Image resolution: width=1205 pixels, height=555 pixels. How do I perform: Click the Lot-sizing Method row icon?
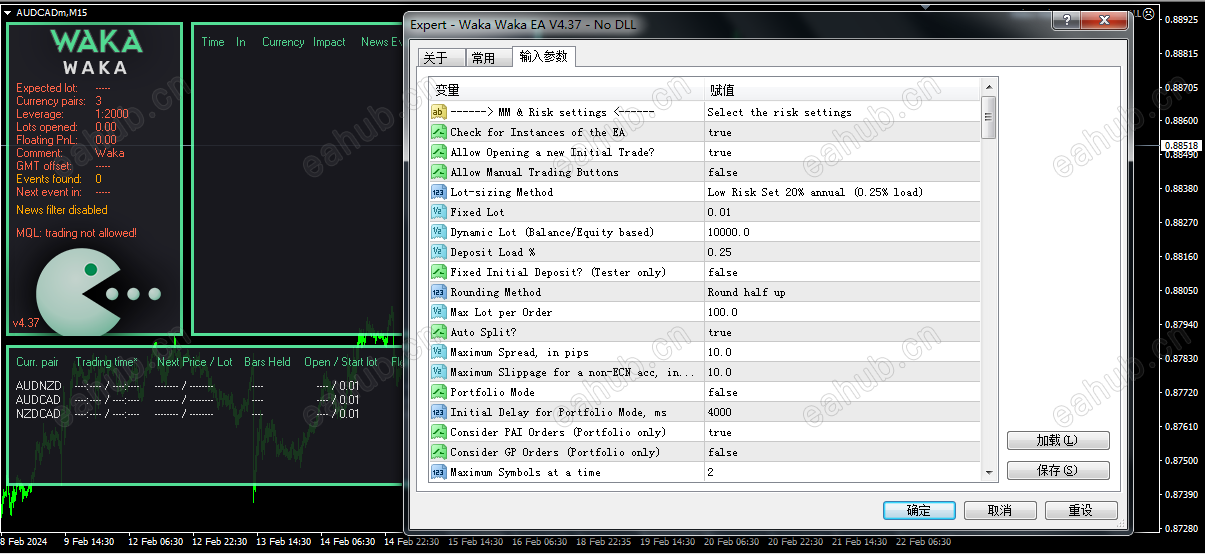[438, 192]
